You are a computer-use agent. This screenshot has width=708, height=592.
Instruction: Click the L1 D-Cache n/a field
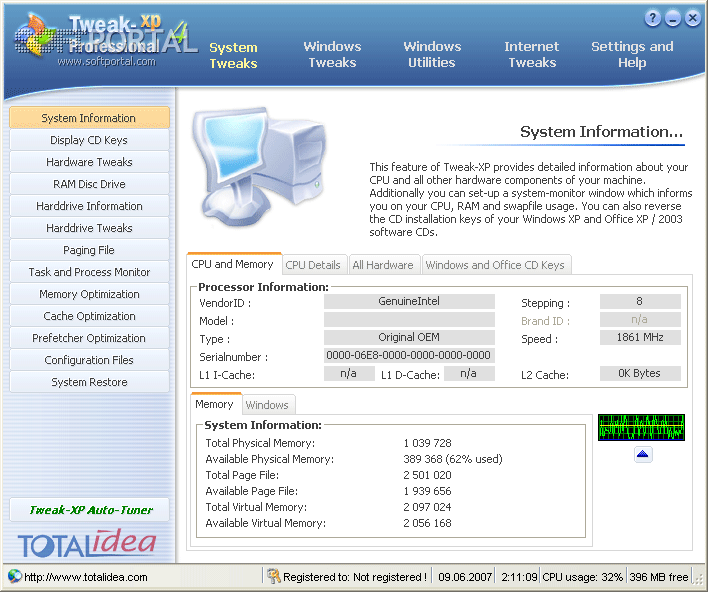pyautogui.click(x=469, y=373)
